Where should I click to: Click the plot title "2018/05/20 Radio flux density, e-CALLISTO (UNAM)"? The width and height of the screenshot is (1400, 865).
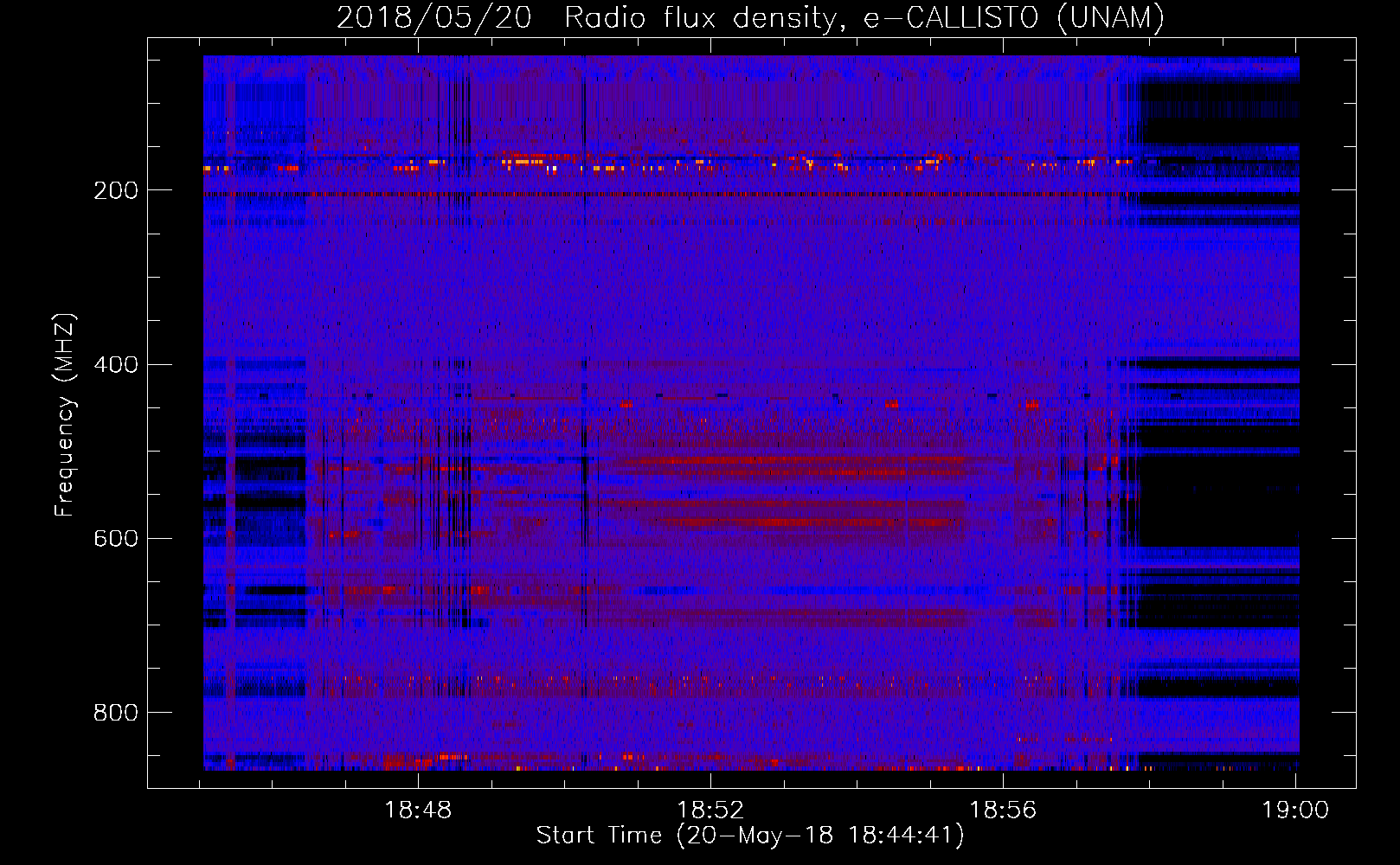coord(750,18)
